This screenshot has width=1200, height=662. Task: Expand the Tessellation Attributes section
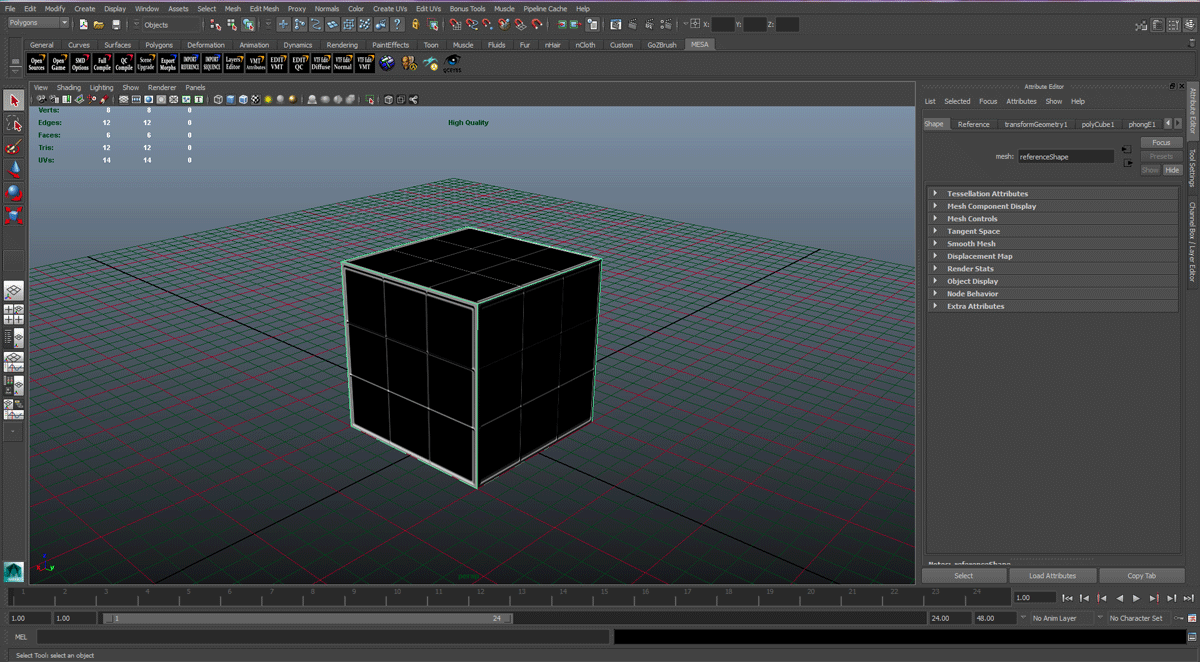(988, 194)
